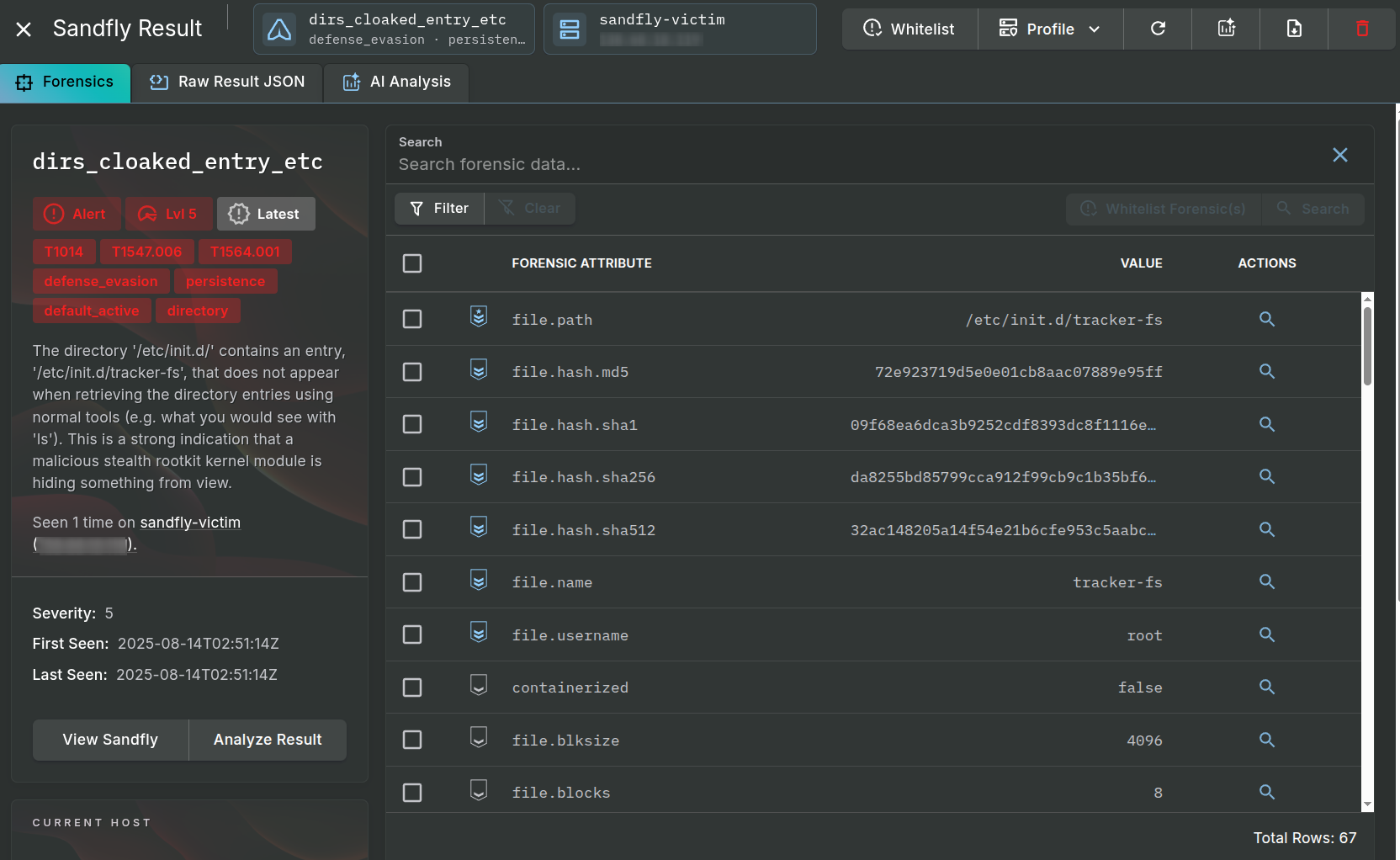This screenshot has width=1400, height=860.
Task: Open the Profile dropdown
Action: (x=1050, y=29)
